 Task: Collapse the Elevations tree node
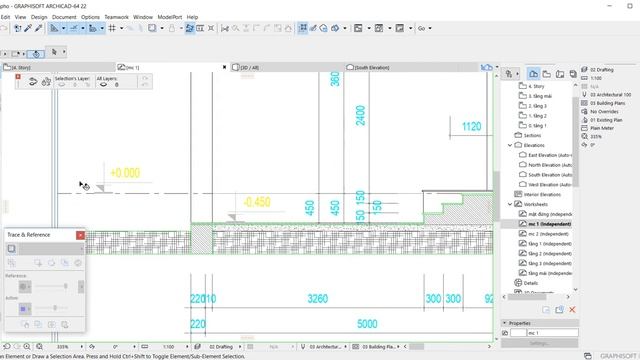click(x=510, y=145)
